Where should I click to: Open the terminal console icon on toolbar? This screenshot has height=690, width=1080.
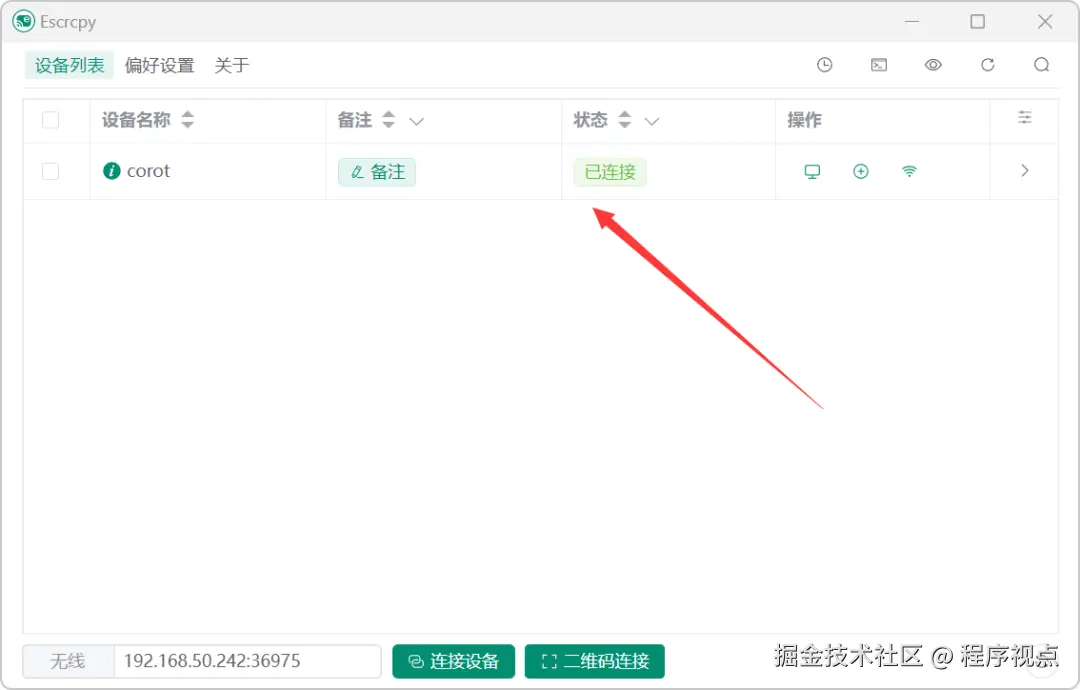tap(878, 64)
